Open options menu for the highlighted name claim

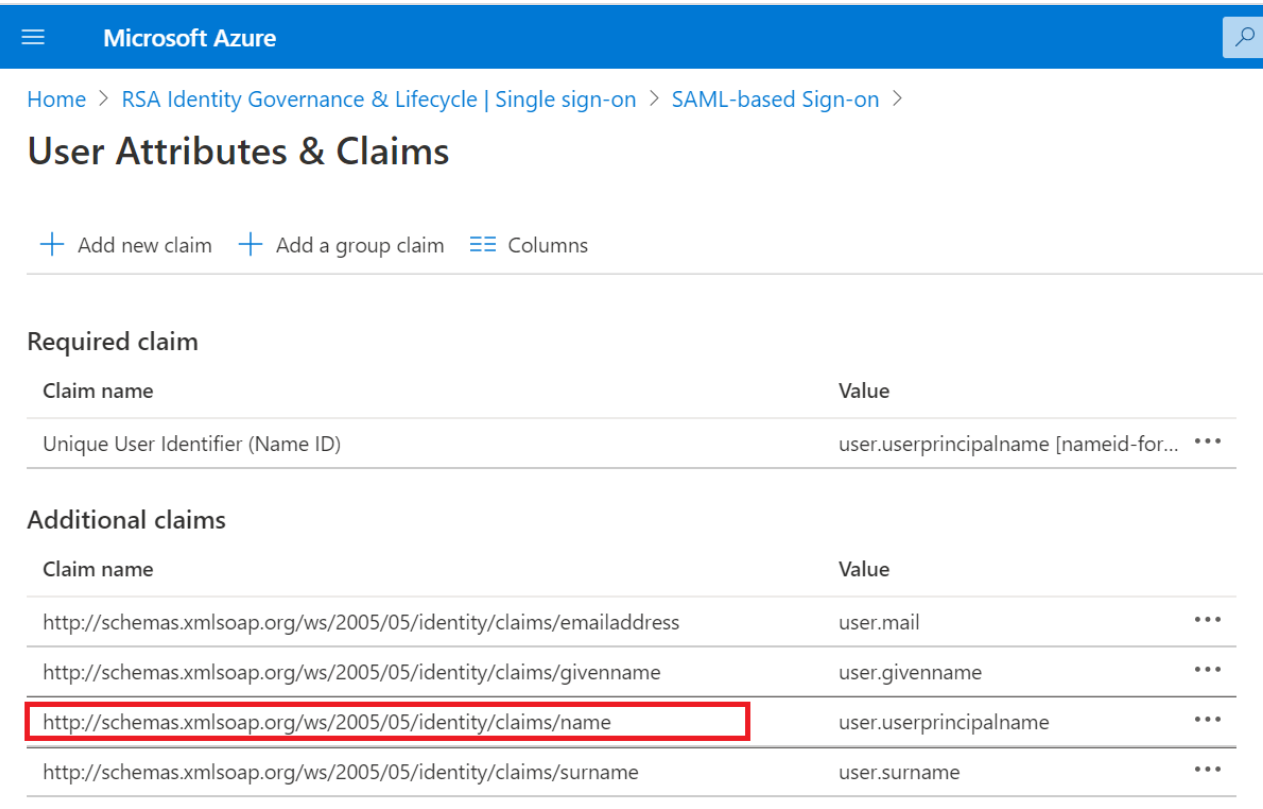1207,719
